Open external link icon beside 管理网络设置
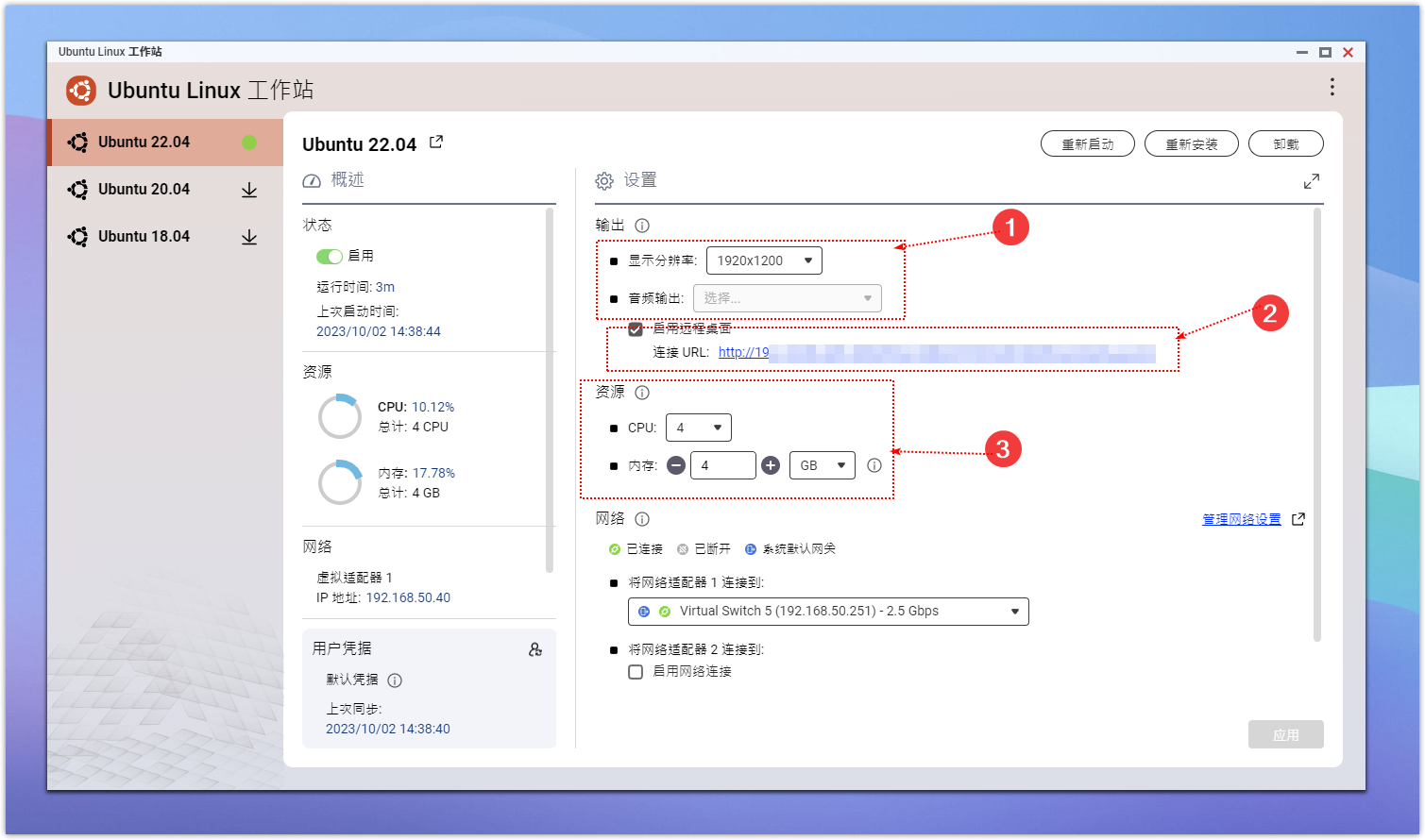 [1298, 519]
